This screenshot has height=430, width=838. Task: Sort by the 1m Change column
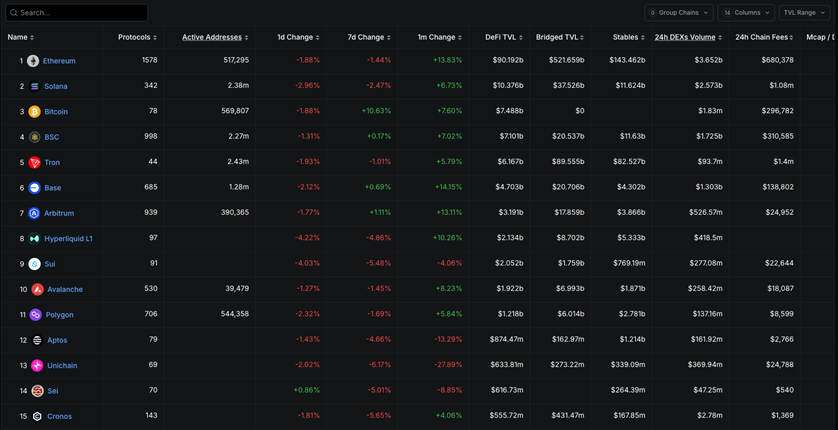pos(439,37)
